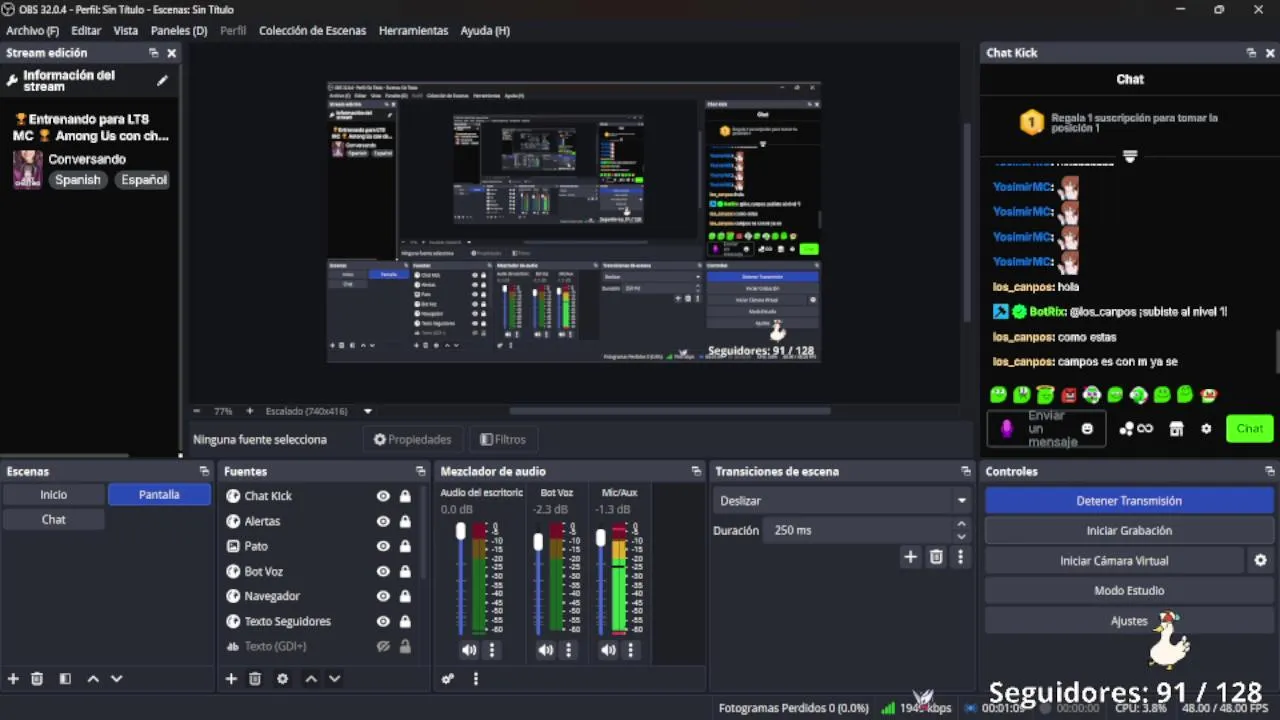This screenshot has height=720, width=1280.
Task: Edit stream information with pencil icon
Action: pyautogui.click(x=162, y=81)
